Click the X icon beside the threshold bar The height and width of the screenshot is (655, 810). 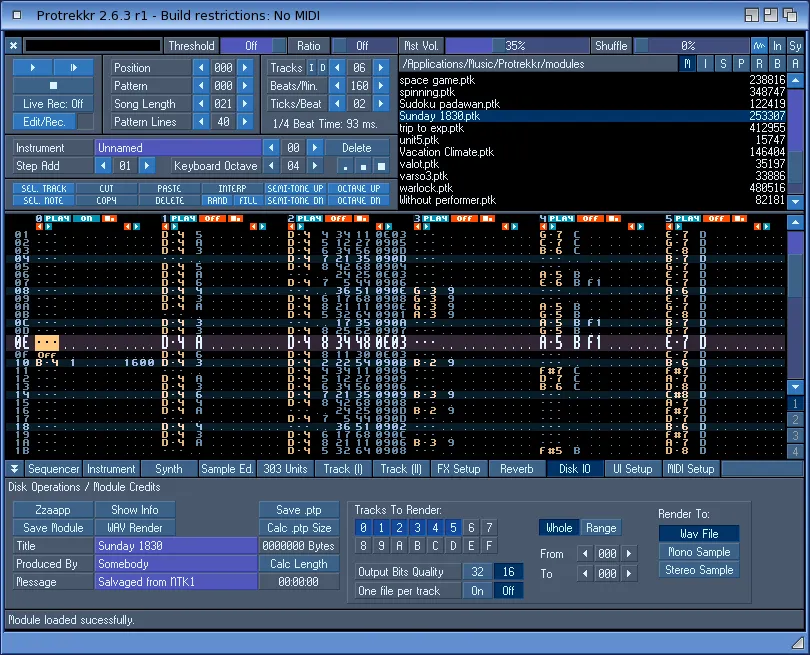pos(14,46)
